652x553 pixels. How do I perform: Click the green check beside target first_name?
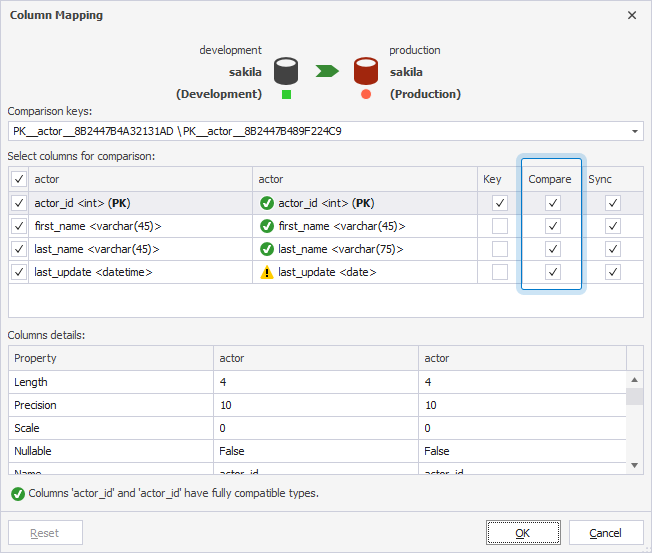(267, 226)
